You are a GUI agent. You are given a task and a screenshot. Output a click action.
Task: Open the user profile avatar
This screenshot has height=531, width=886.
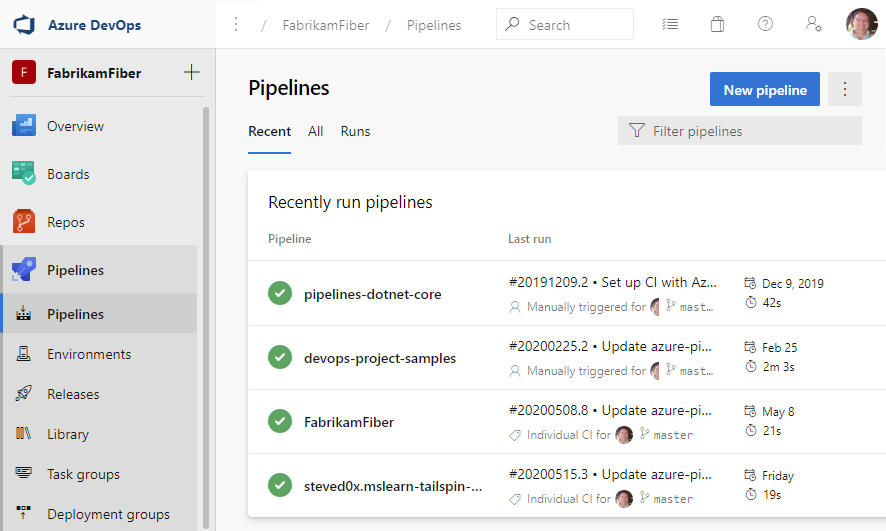861,24
